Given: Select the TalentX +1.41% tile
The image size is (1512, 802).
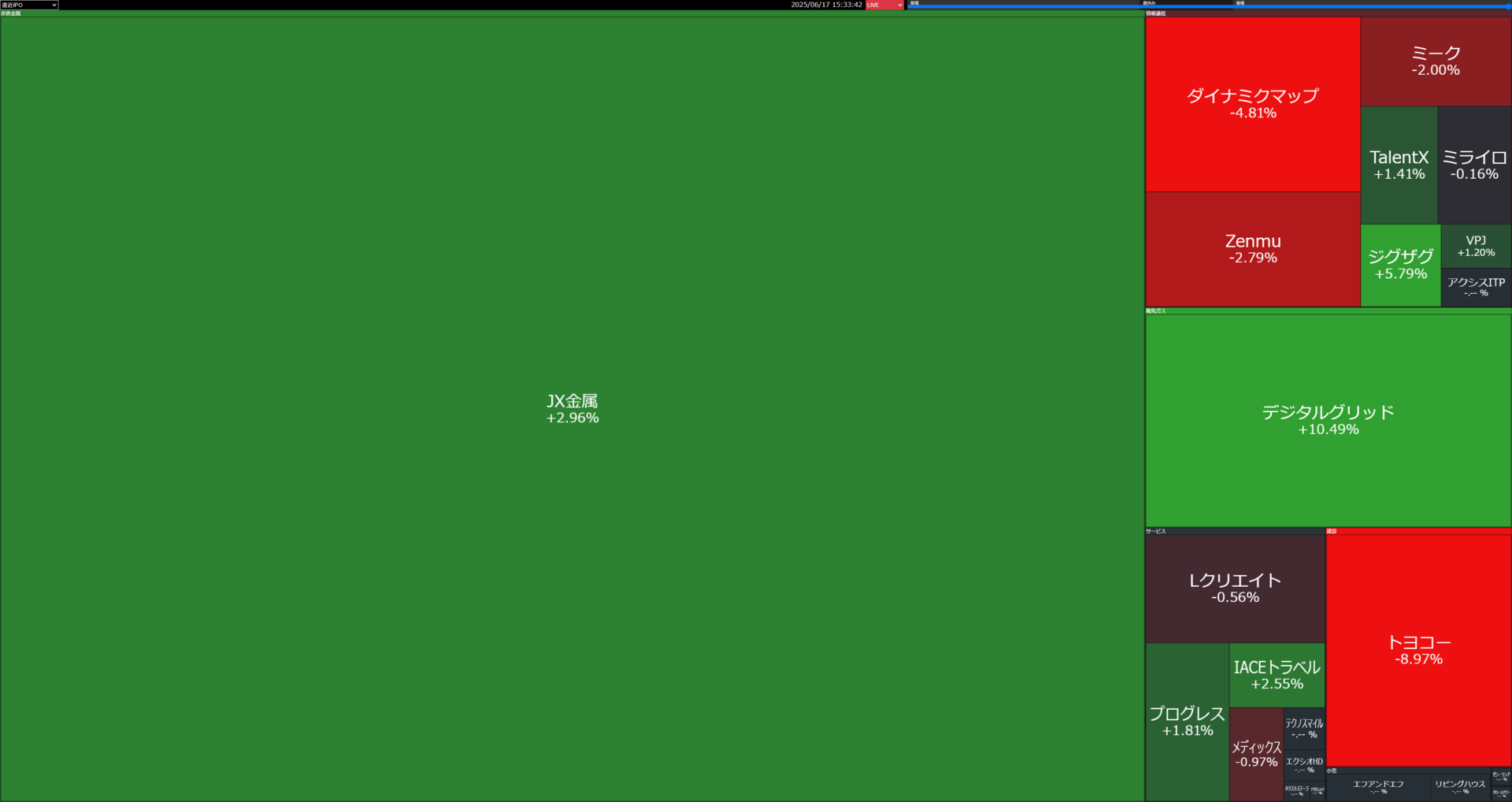Looking at the screenshot, I should (1399, 165).
